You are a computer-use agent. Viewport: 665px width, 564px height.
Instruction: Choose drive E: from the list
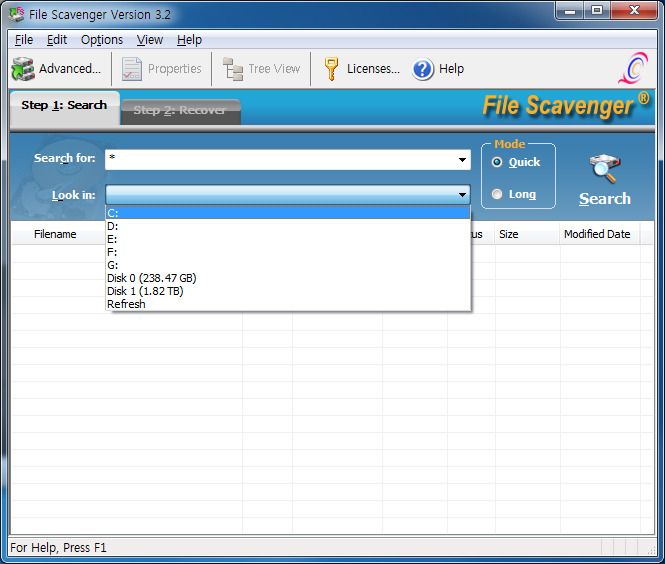(x=288, y=239)
